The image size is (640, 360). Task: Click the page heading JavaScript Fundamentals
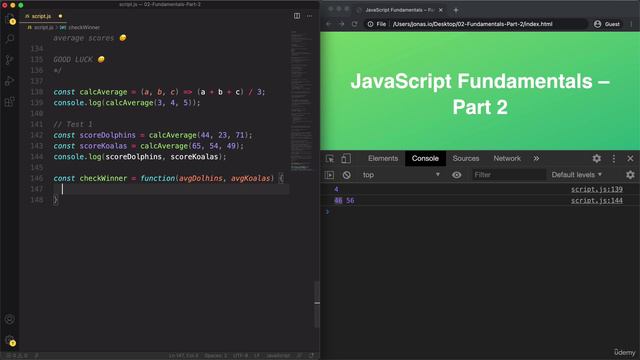(480, 94)
